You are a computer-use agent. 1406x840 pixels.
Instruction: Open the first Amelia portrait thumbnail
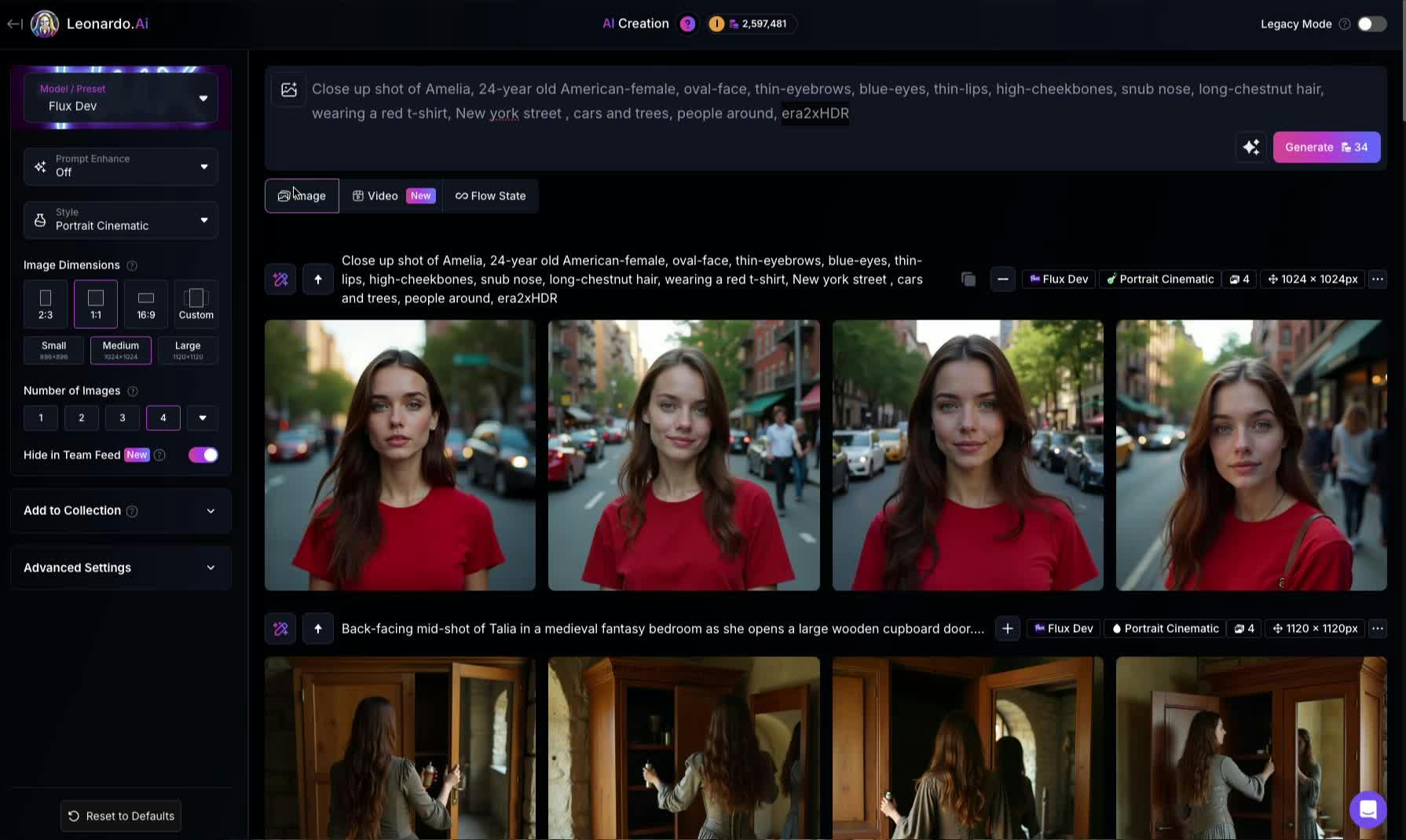[x=400, y=455]
